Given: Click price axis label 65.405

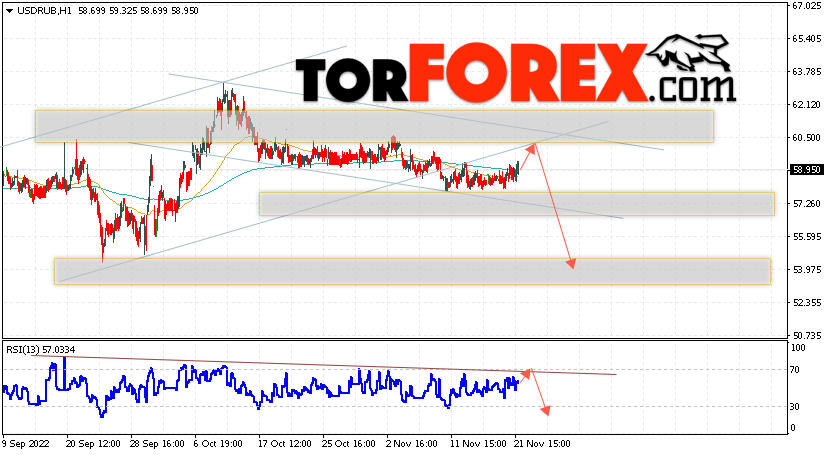Looking at the screenshot, I should 806,39.
